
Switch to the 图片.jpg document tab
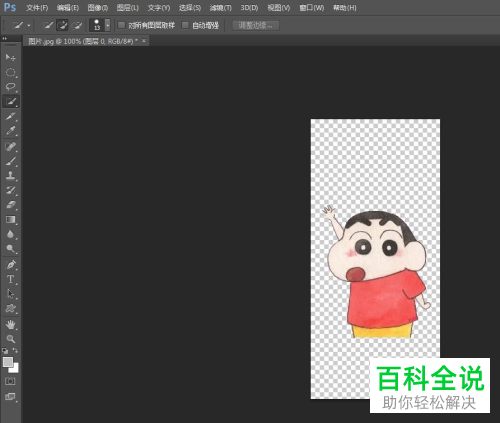point(83,41)
